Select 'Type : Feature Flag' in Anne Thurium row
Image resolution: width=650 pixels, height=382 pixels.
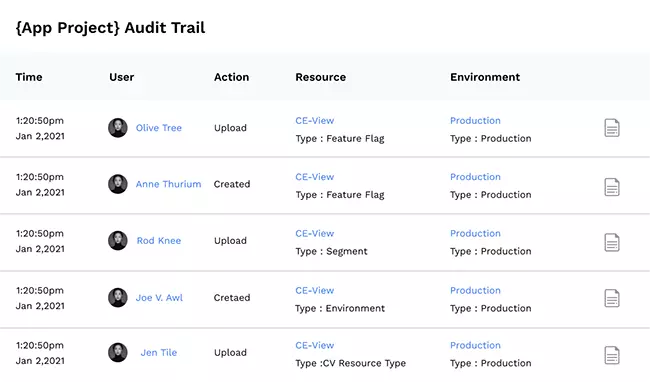[340, 195]
